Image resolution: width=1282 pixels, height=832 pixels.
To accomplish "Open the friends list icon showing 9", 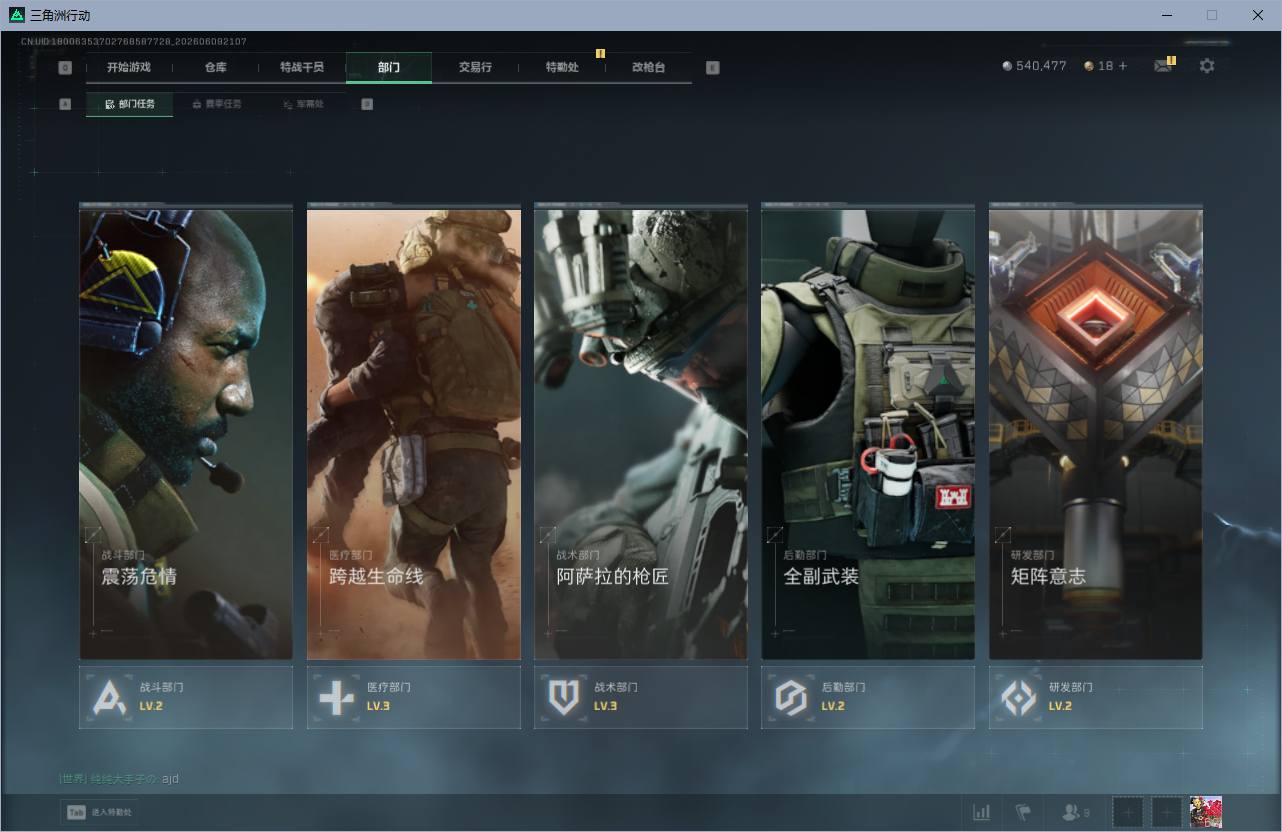I will [x=1076, y=812].
